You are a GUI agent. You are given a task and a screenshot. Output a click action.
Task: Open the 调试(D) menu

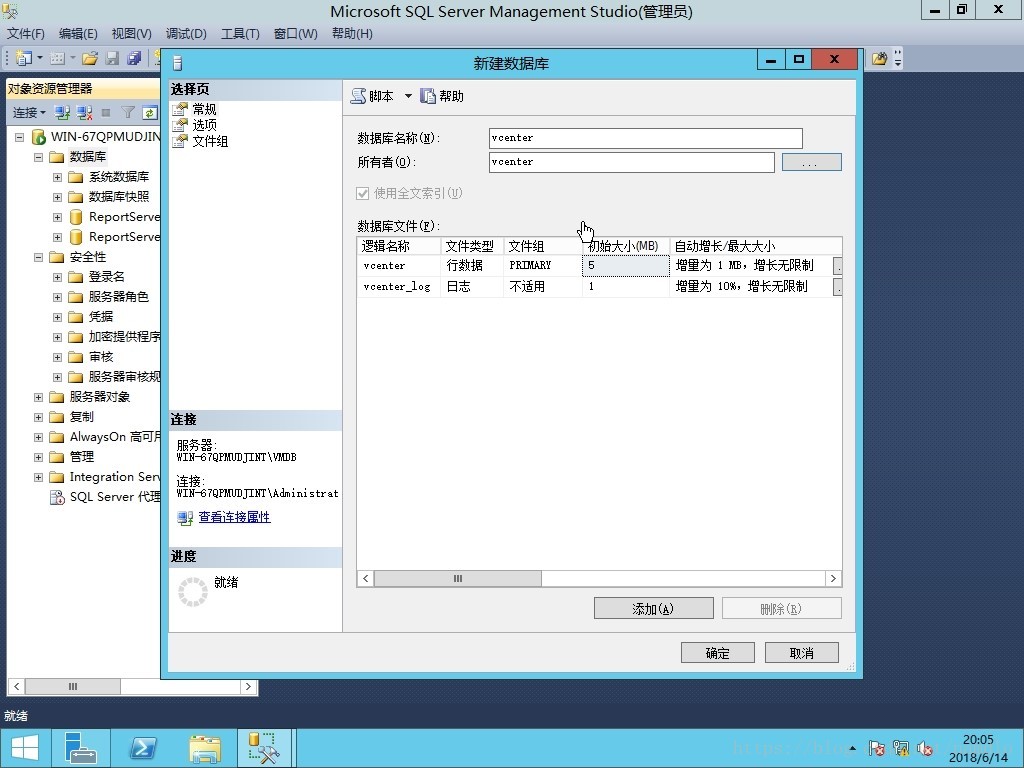(x=186, y=34)
